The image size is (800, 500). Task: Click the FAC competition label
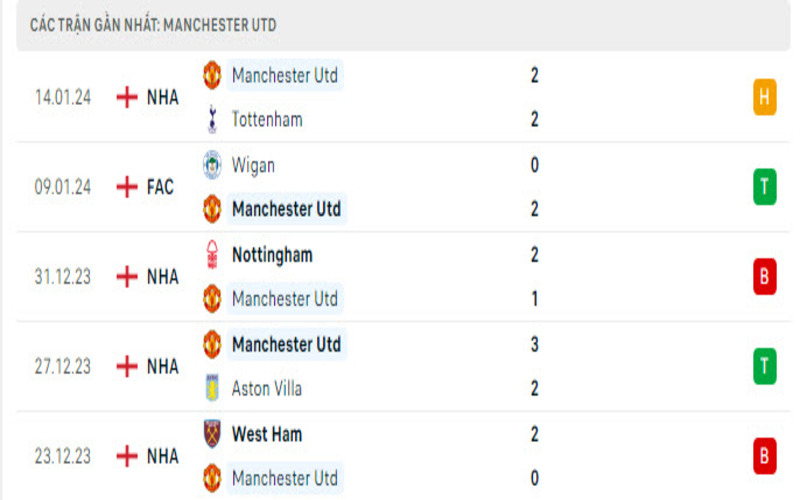click(x=160, y=187)
